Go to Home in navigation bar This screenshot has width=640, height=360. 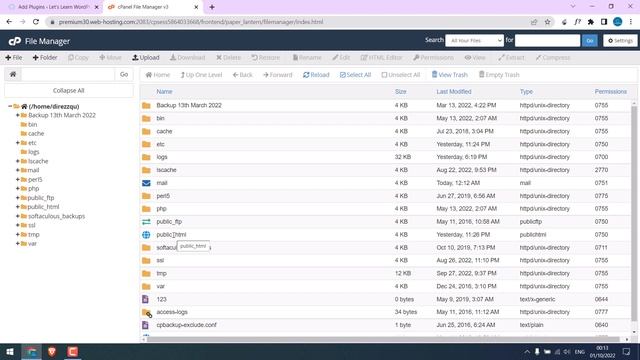click(158, 75)
